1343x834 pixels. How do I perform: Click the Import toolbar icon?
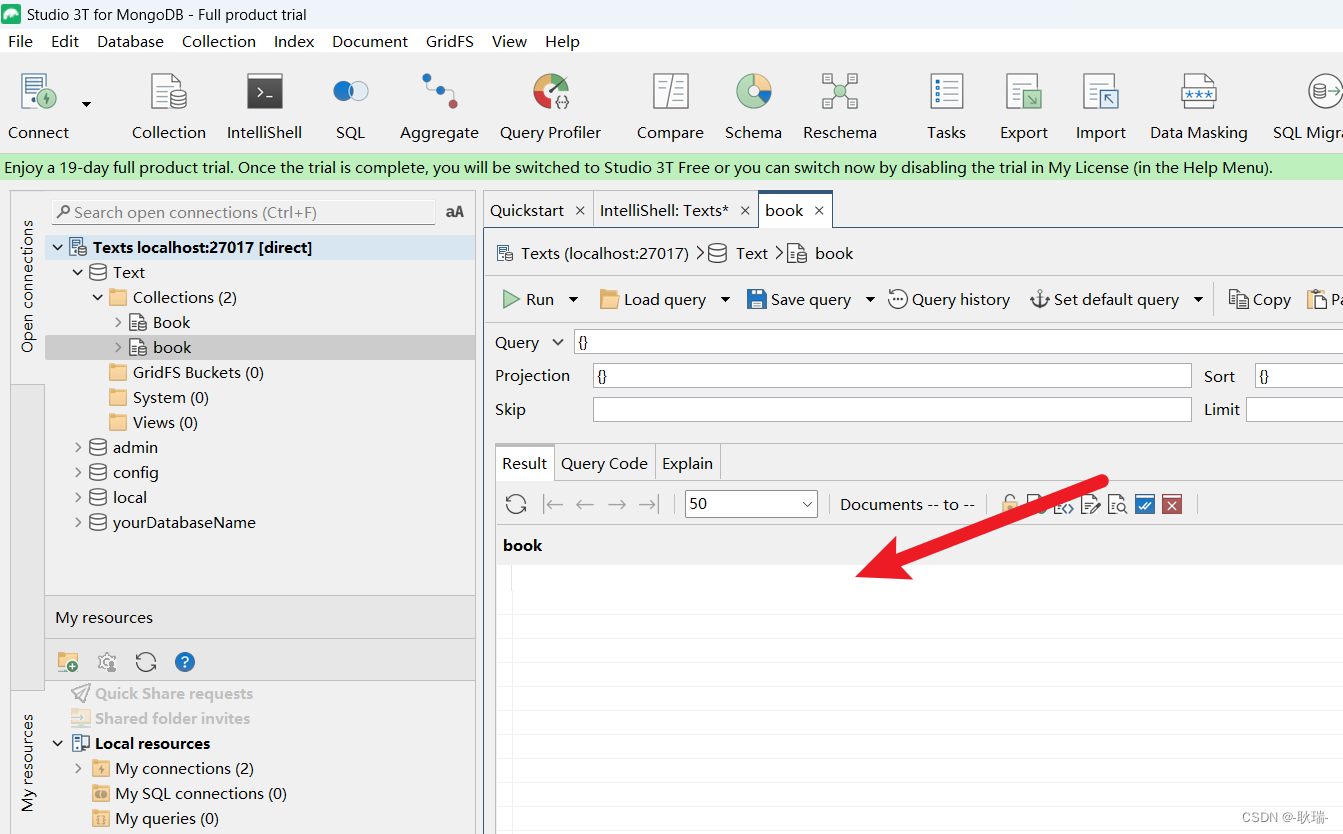(x=1101, y=92)
